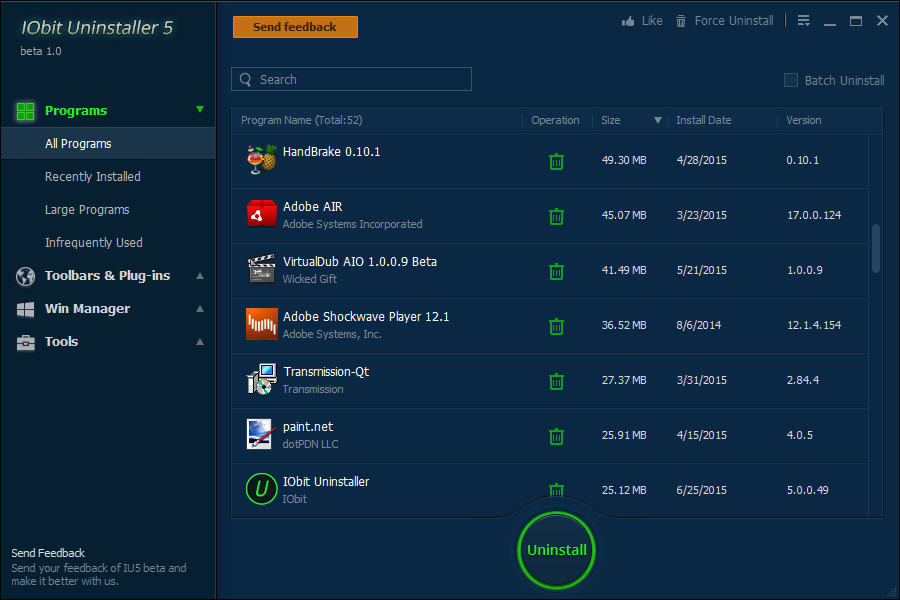Sort by Version column header
Image resolution: width=900 pixels, height=600 pixels.
[804, 120]
